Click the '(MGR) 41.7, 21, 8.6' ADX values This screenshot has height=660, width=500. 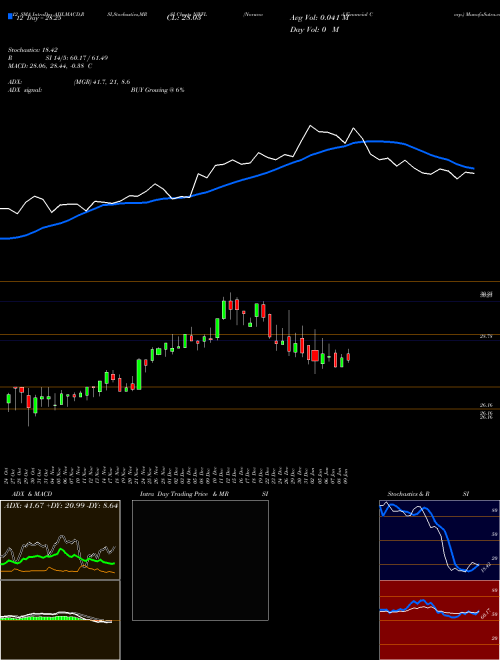click(101, 82)
